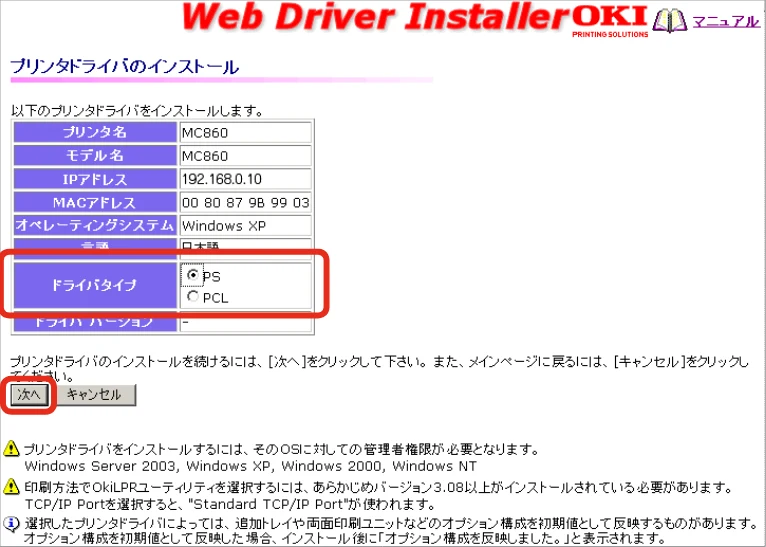Click the text 以下のプリンタドライバをインストールします。
Image resolution: width=766 pixels, height=547 pixels.
coord(137,111)
